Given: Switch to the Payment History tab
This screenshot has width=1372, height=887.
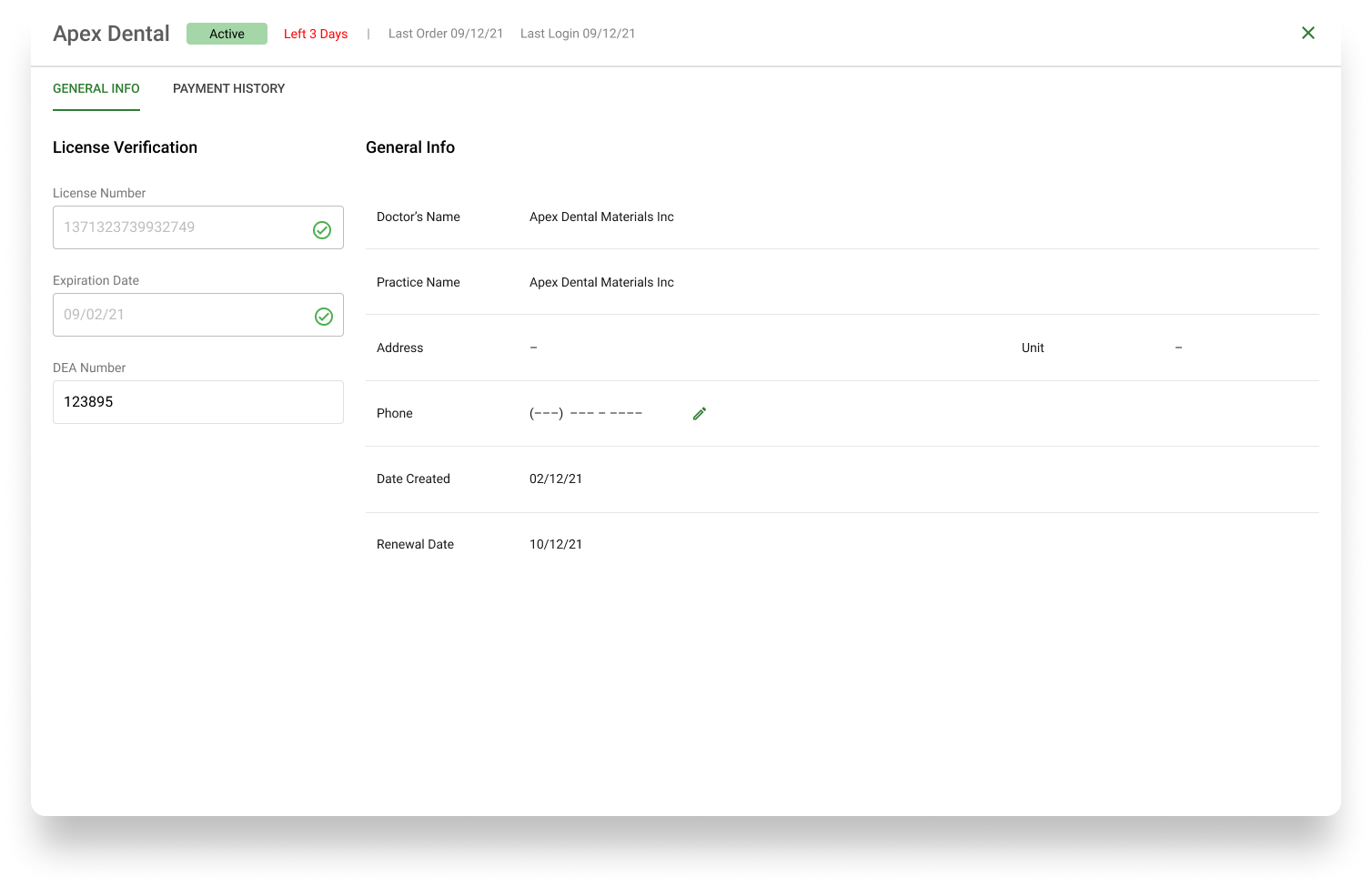Looking at the screenshot, I should pyautogui.click(x=228, y=88).
